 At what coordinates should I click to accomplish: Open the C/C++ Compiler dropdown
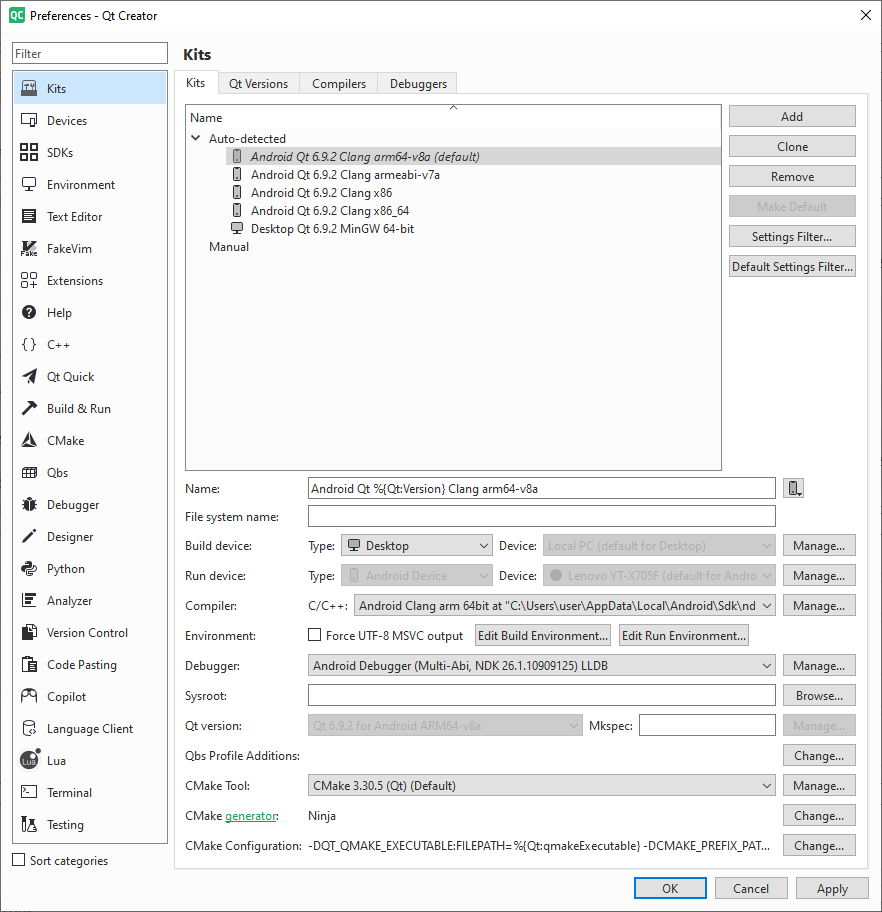[x=565, y=606]
